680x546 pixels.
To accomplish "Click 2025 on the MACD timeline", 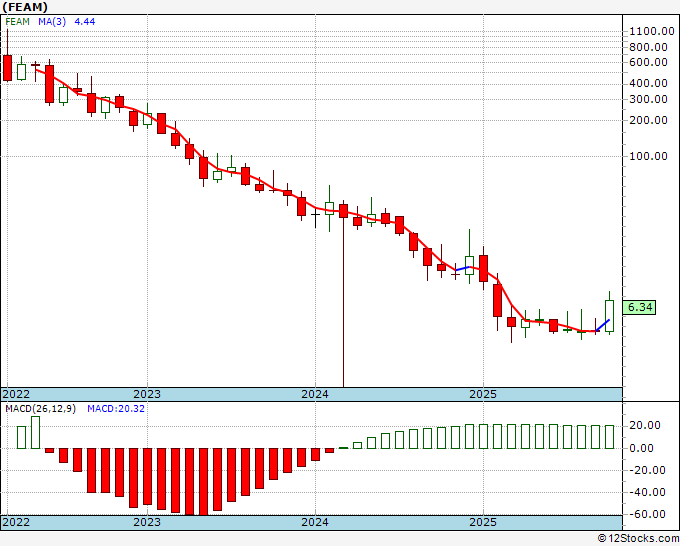I will [483, 522].
